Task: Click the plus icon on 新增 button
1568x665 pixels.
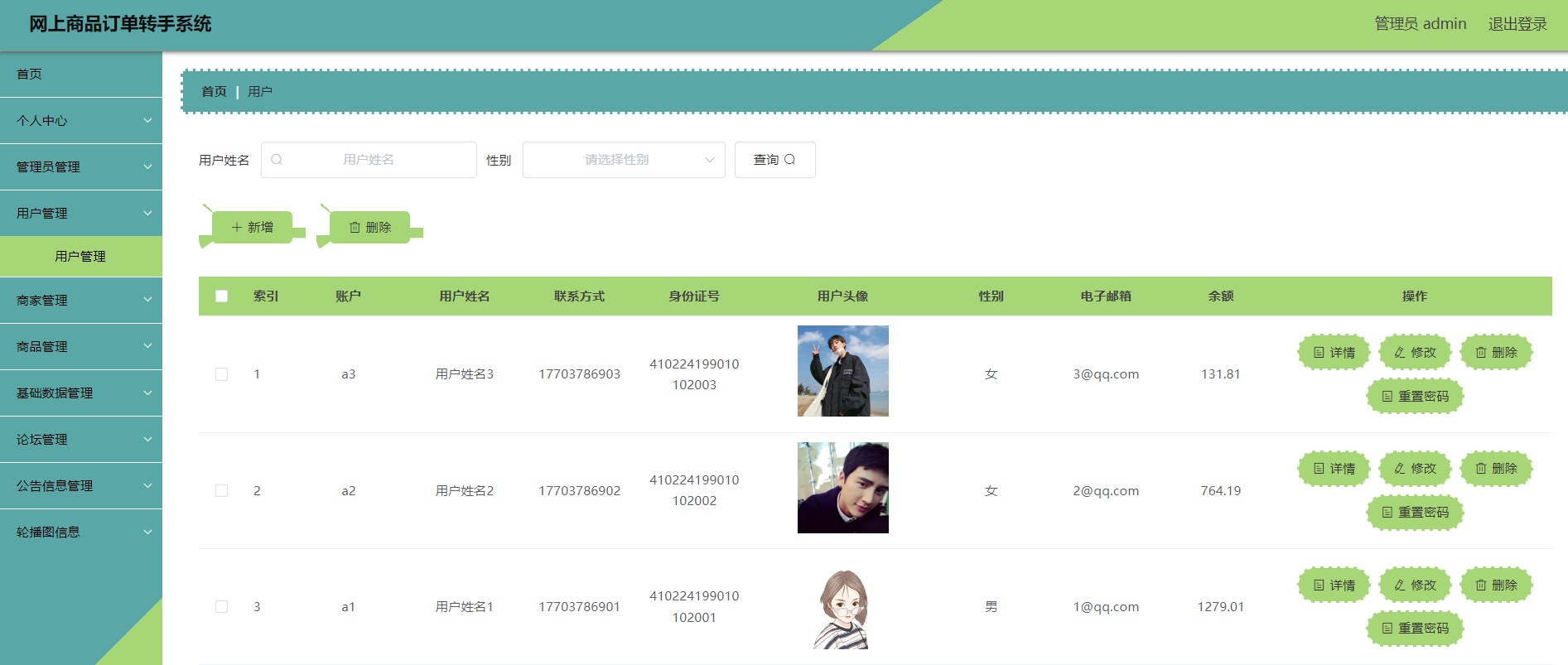Action: [237, 227]
